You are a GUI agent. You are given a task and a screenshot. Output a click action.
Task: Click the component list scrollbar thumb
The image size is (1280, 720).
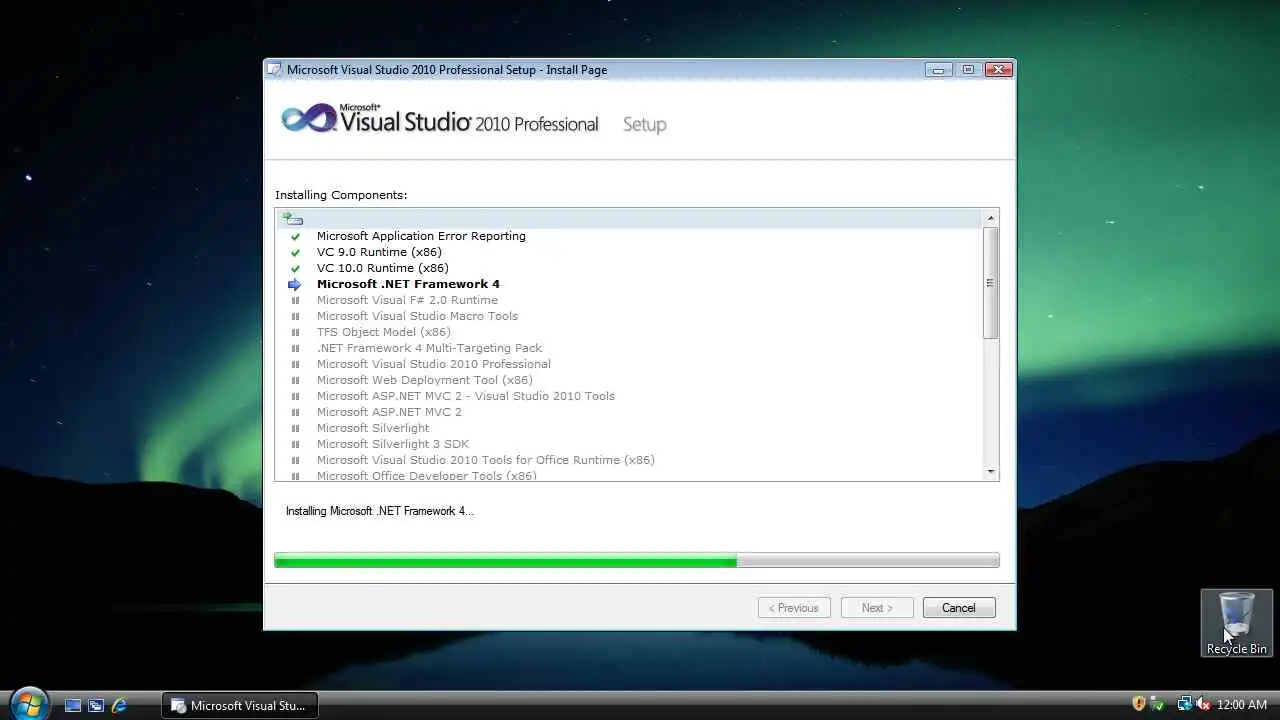[991, 283]
